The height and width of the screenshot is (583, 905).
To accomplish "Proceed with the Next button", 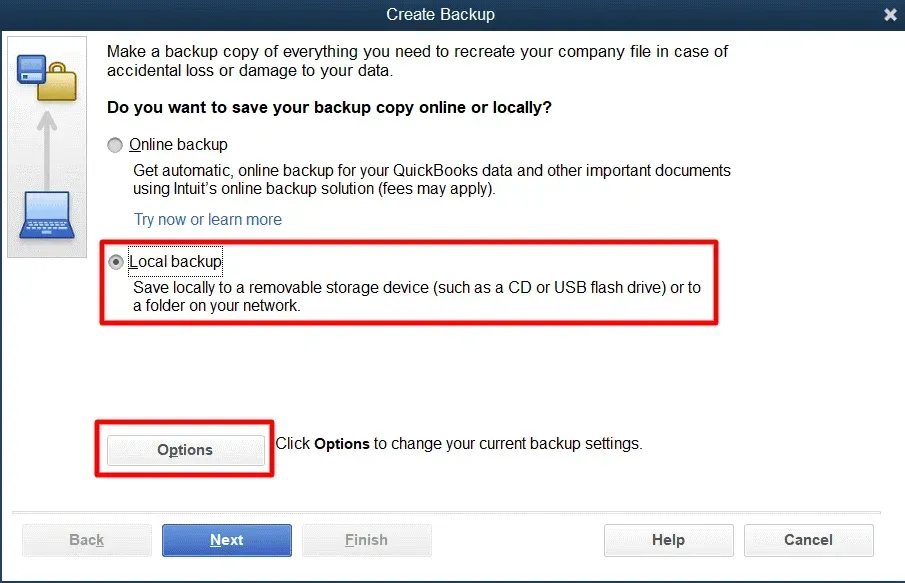I will 227,540.
